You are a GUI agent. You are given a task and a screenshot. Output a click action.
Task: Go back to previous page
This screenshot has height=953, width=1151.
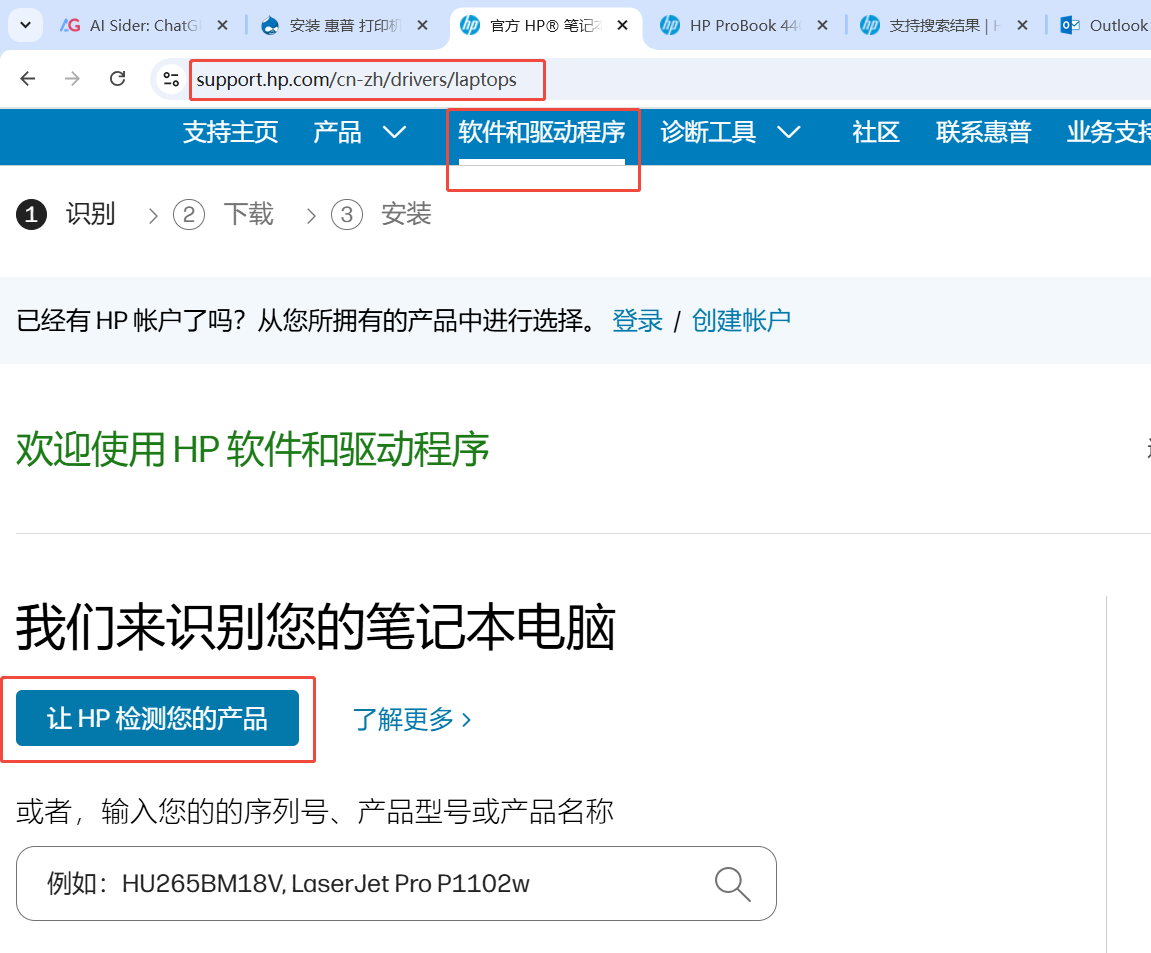[28, 79]
